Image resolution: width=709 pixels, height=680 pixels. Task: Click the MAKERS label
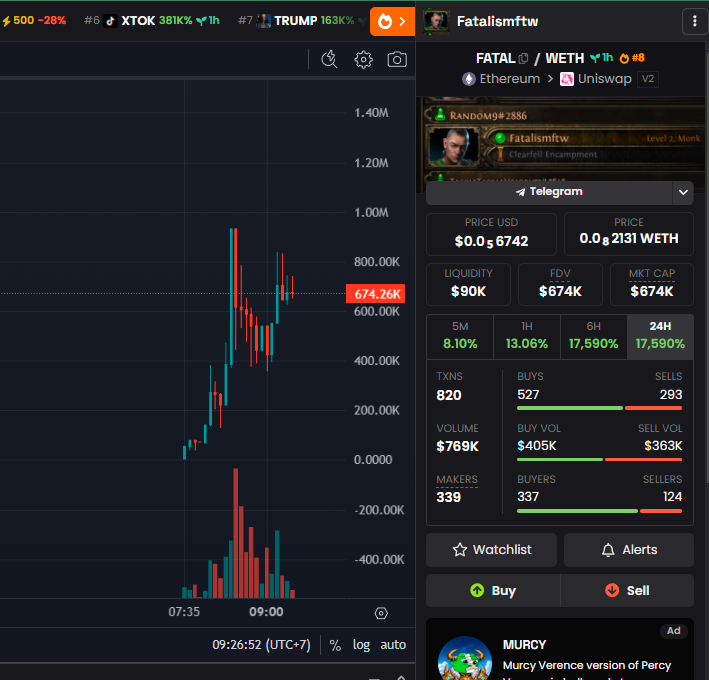click(x=457, y=480)
